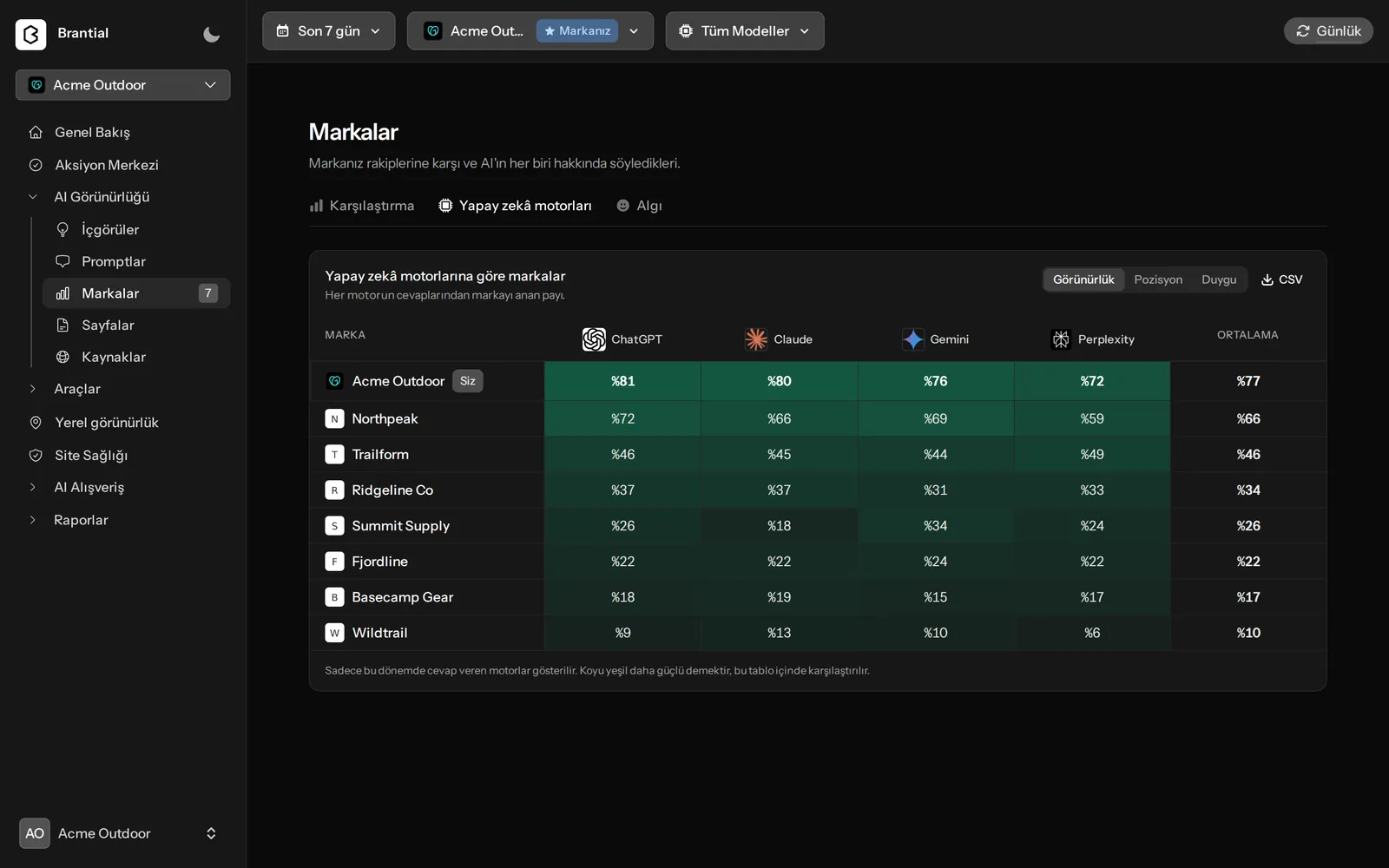Open the Acme Out... brand selector dropdown
Screen dimensions: 1389x868
[x=530, y=30]
